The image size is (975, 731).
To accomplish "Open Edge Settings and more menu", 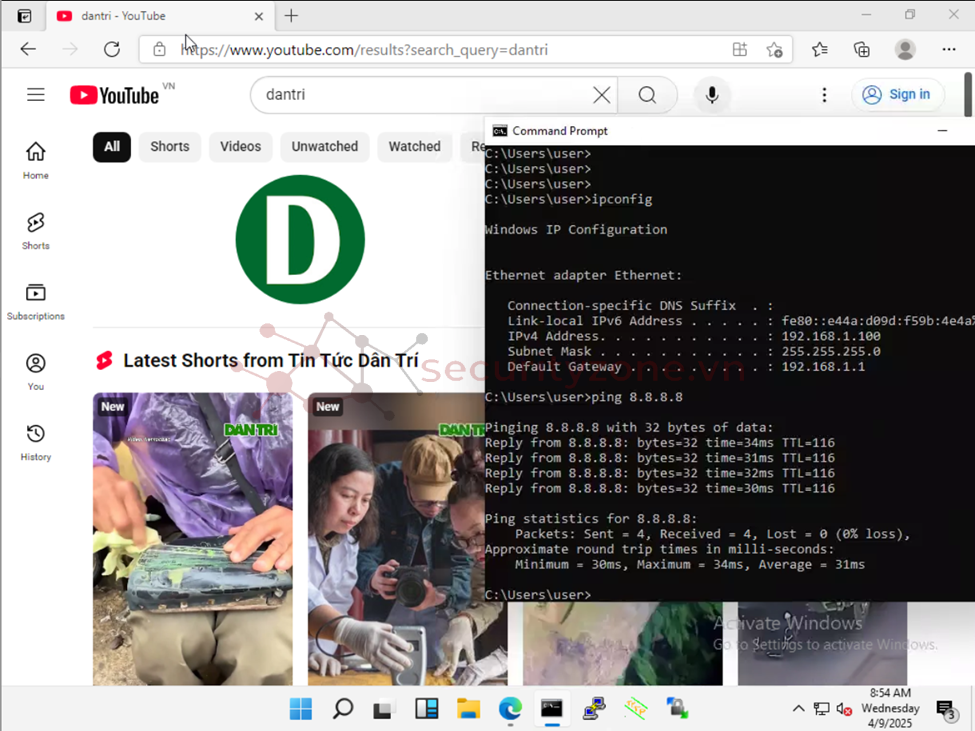I will click(x=948, y=49).
